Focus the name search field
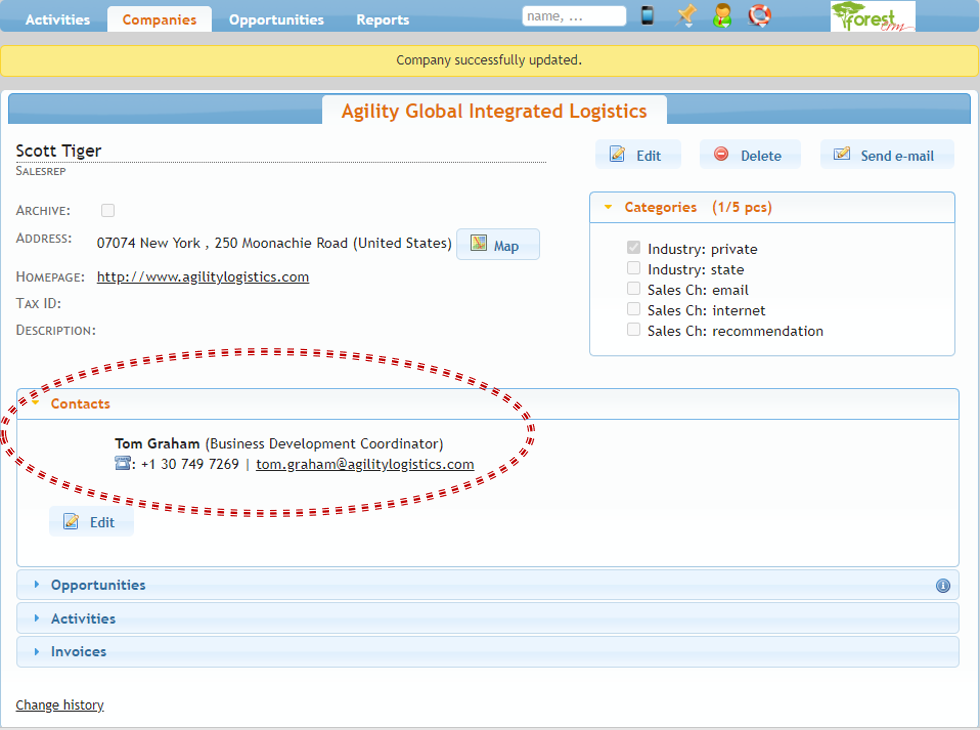The height and width of the screenshot is (730, 980). [x=574, y=16]
